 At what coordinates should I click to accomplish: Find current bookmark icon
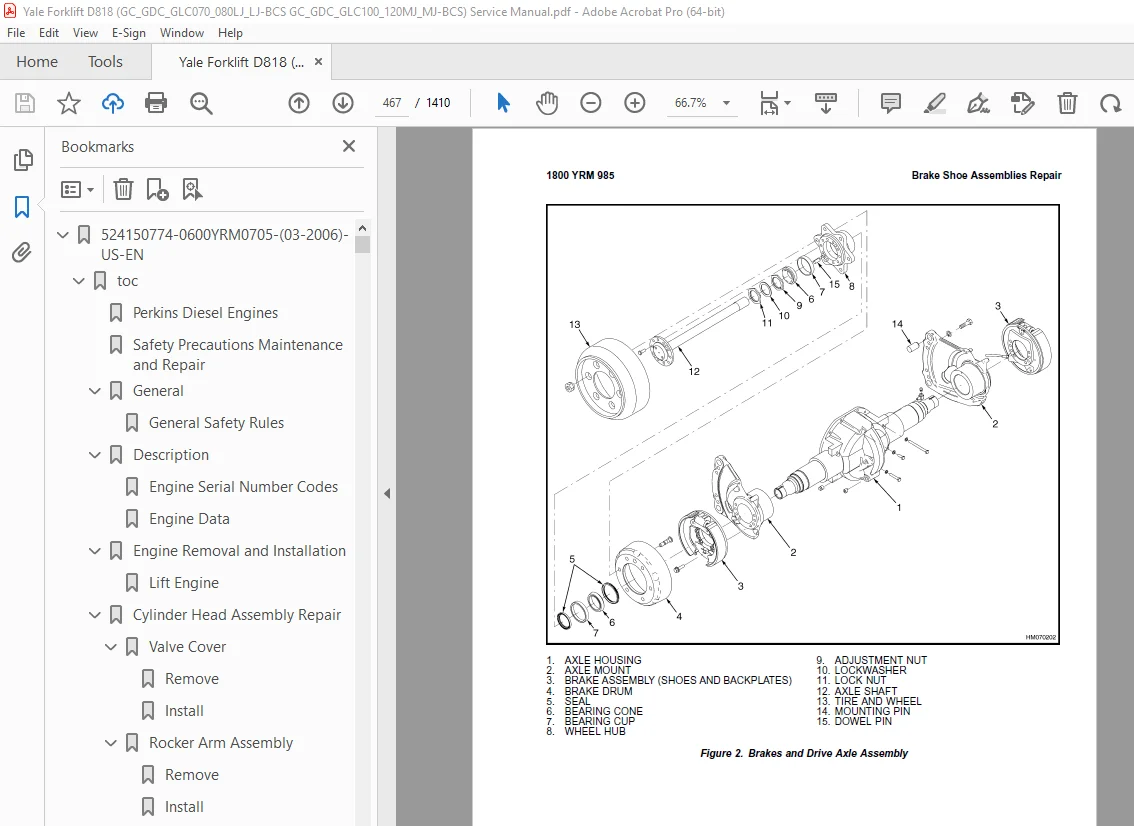point(192,190)
